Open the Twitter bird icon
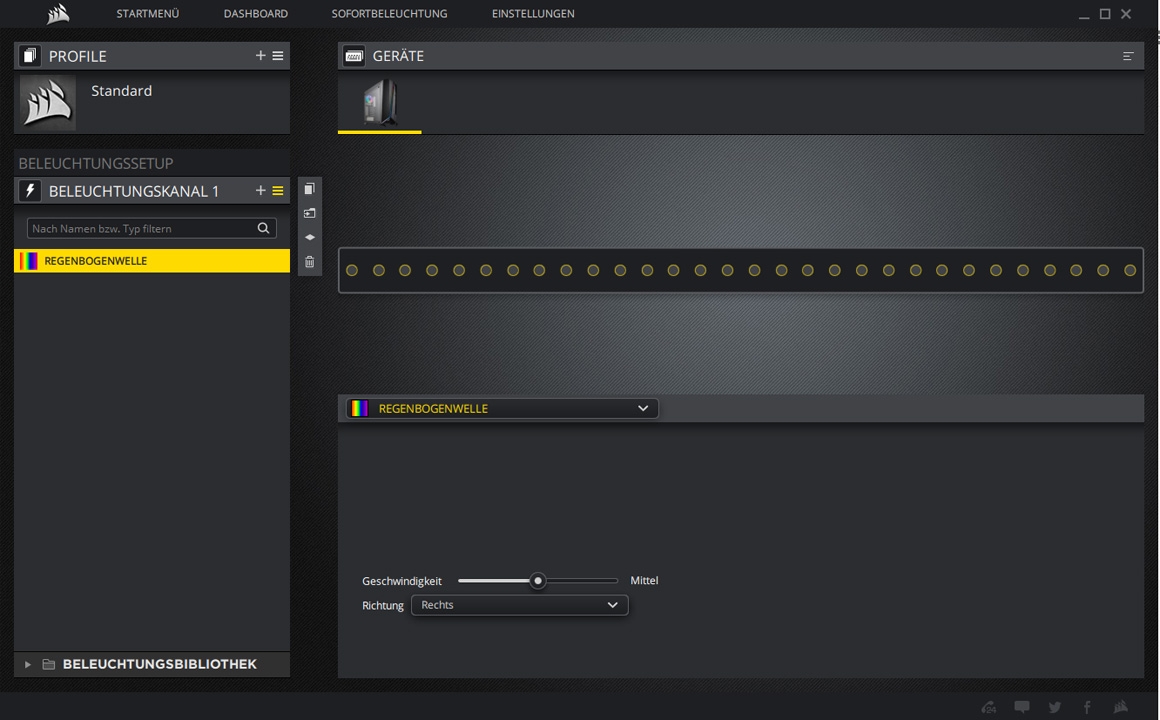This screenshot has width=1160, height=720. pyautogui.click(x=1055, y=707)
